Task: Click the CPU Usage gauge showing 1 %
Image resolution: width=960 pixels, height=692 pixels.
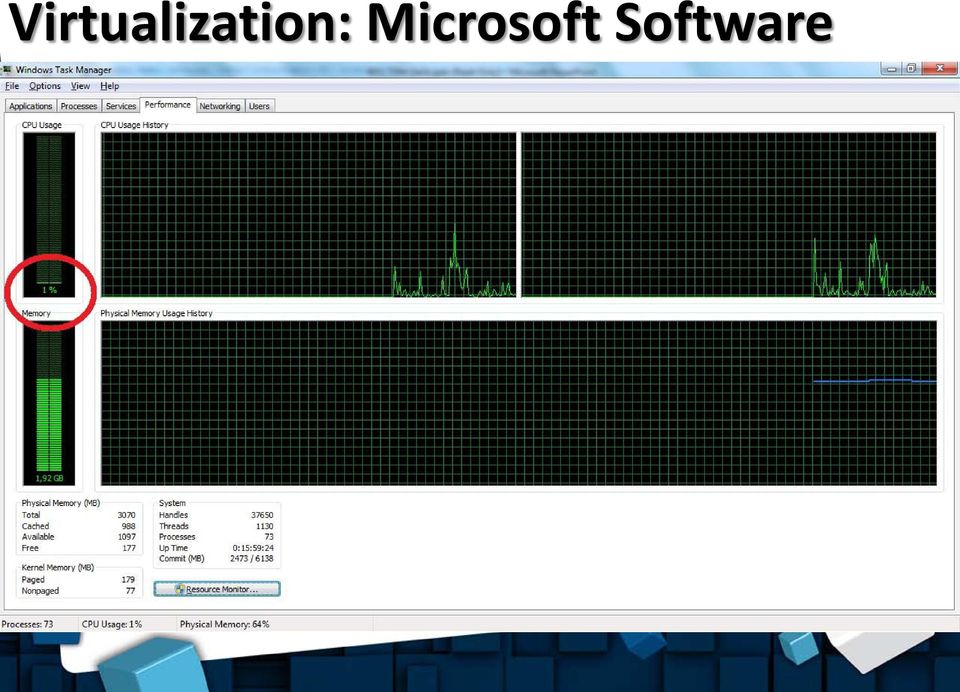Action: [49, 215]
